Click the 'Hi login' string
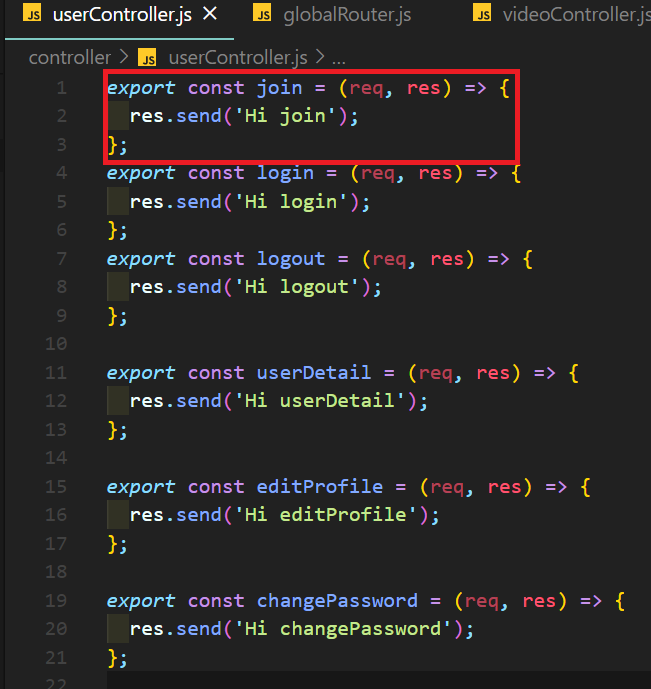The height and width of the screenshot is (689, 651). [291, 202]
